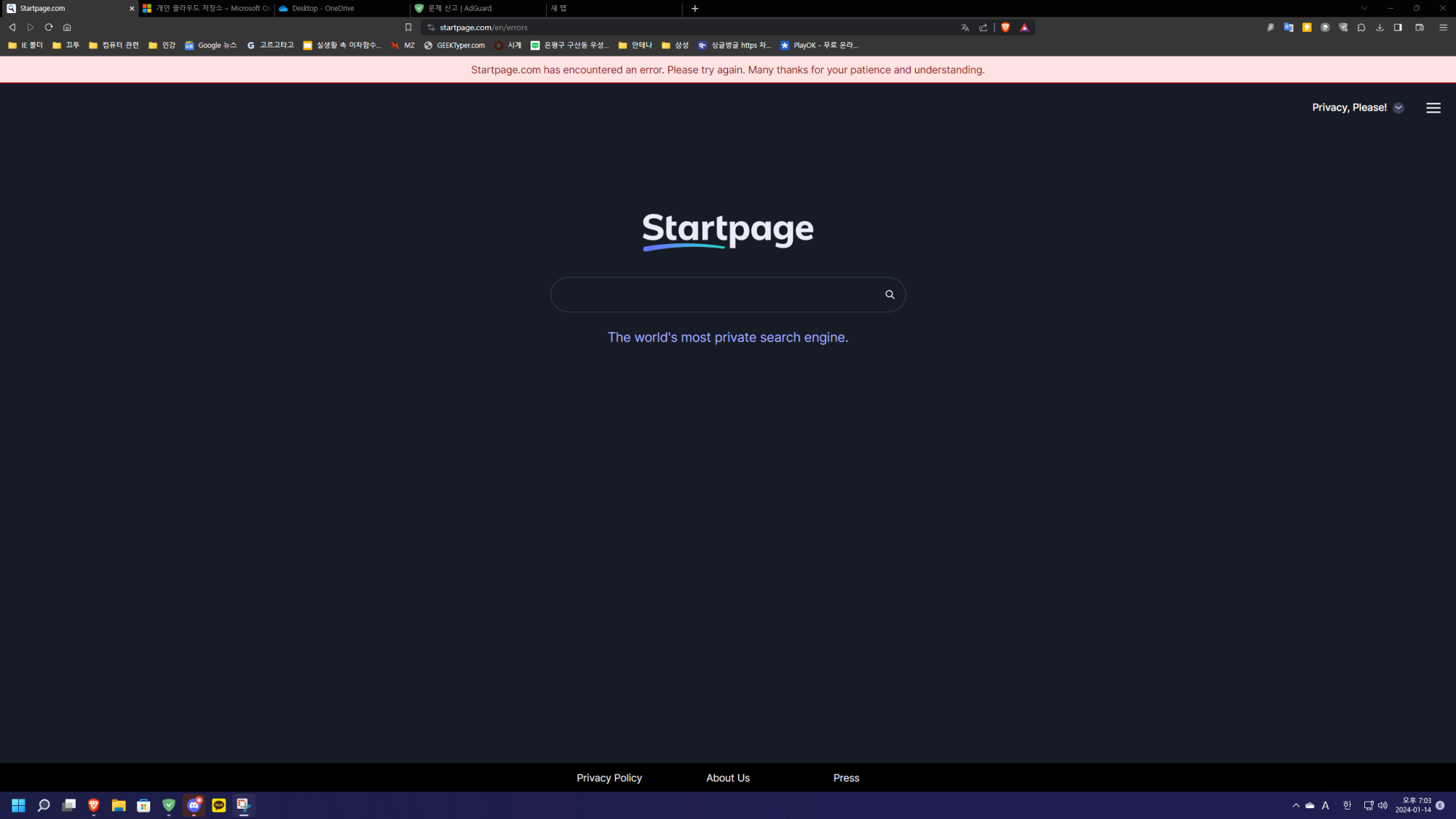
Task: Open the browser hamburger menu
Action: 1443,27
